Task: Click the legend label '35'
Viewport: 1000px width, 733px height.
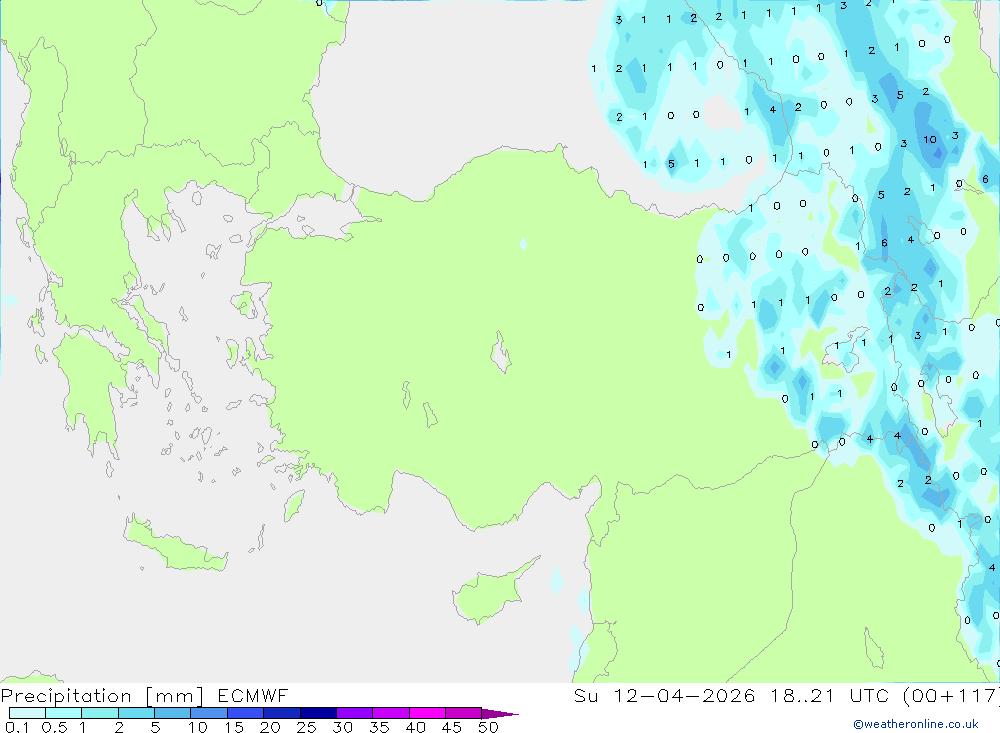Action: 379,727
